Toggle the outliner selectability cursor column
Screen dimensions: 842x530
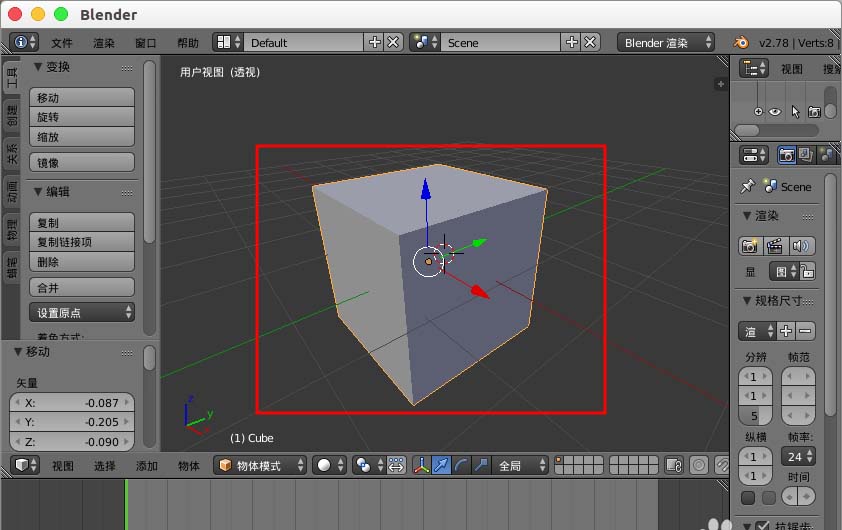coord(795,112)
